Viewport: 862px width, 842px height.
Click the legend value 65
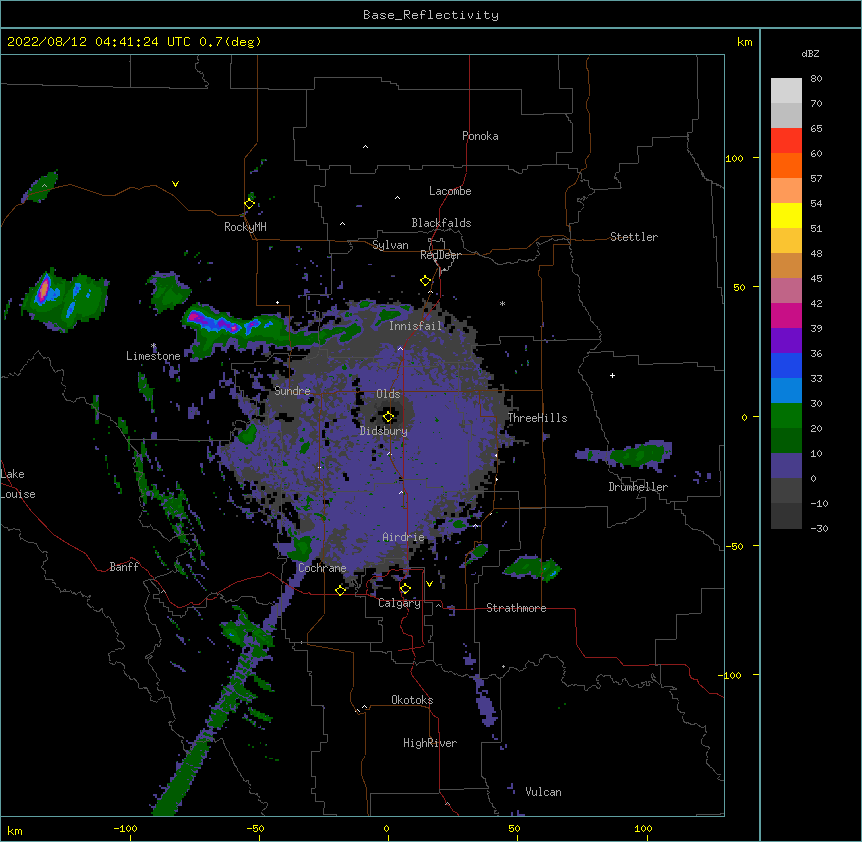816,128
